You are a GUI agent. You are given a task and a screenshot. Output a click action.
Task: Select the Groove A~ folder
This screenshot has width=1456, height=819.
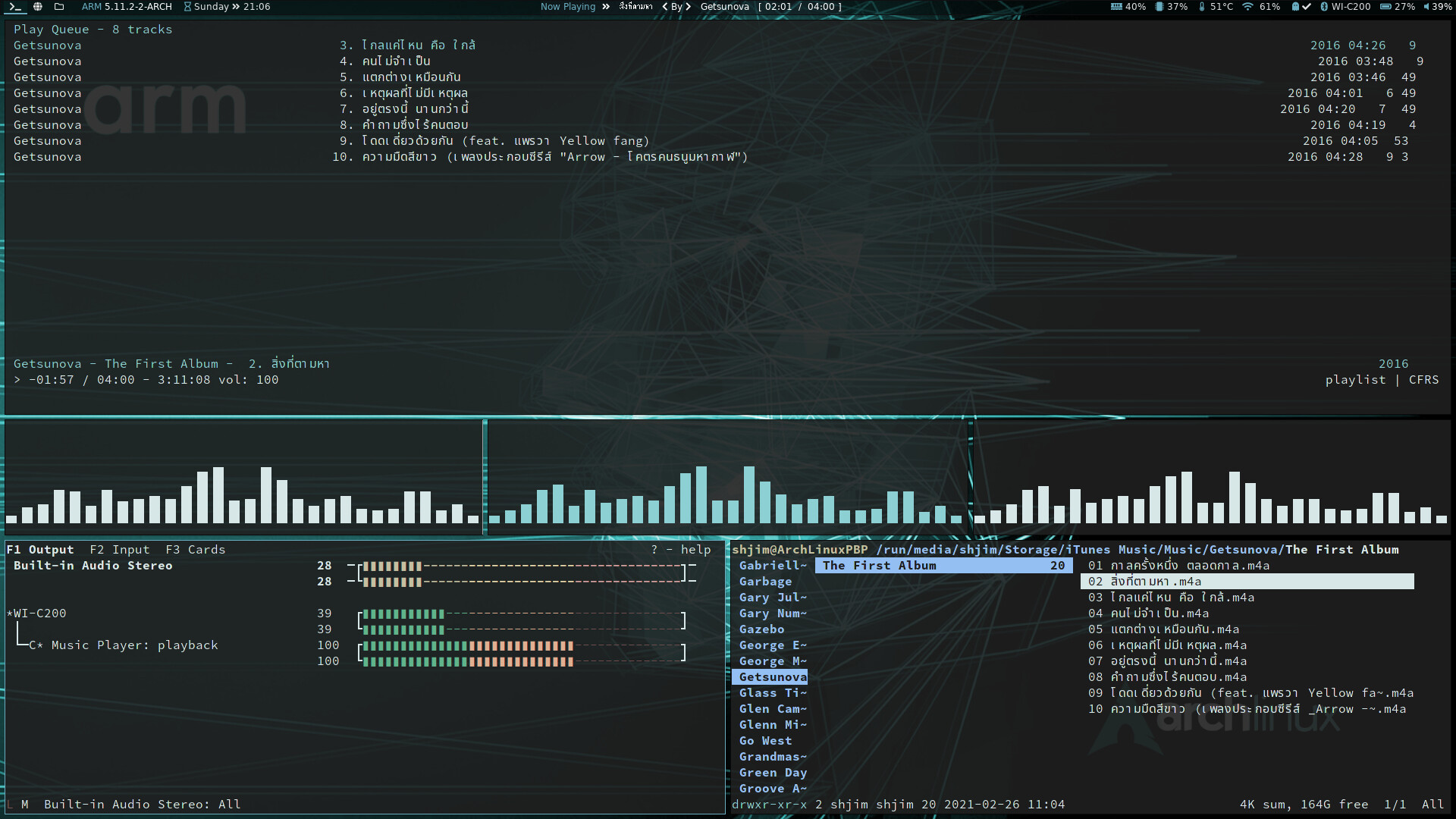pos(773,789)
